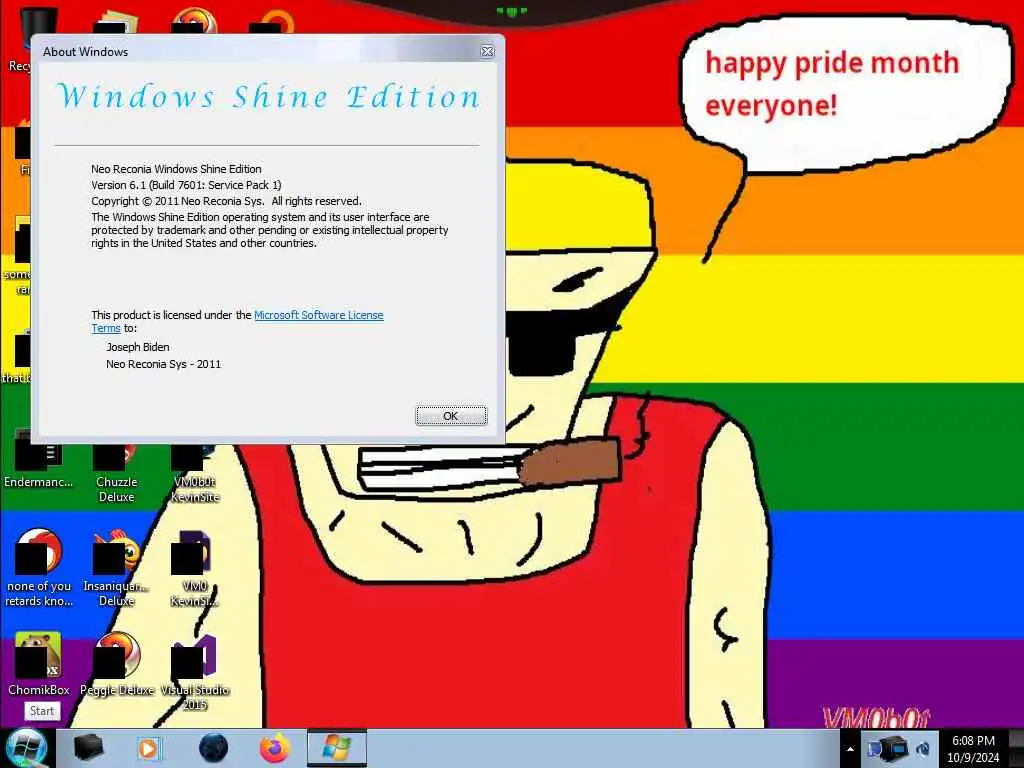This screenshot has width=1024, height=768.
Task: Select the VM0b0t KevinSite desktop icon
Action: 195,472
